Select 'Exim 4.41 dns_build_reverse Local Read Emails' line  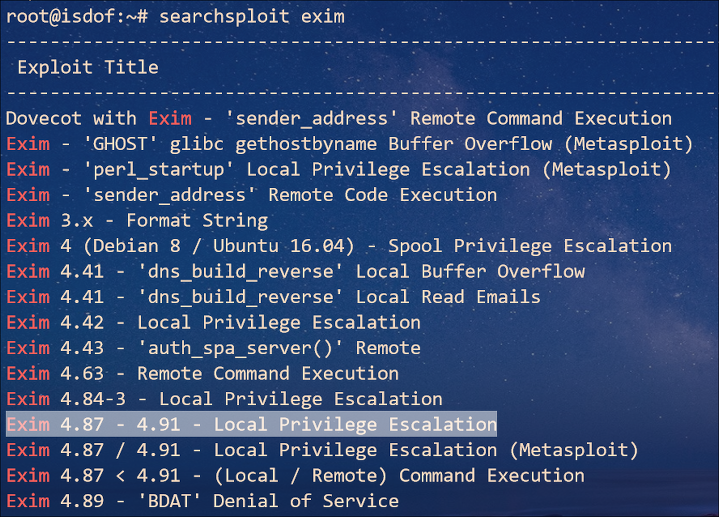[x=273, y=297]
